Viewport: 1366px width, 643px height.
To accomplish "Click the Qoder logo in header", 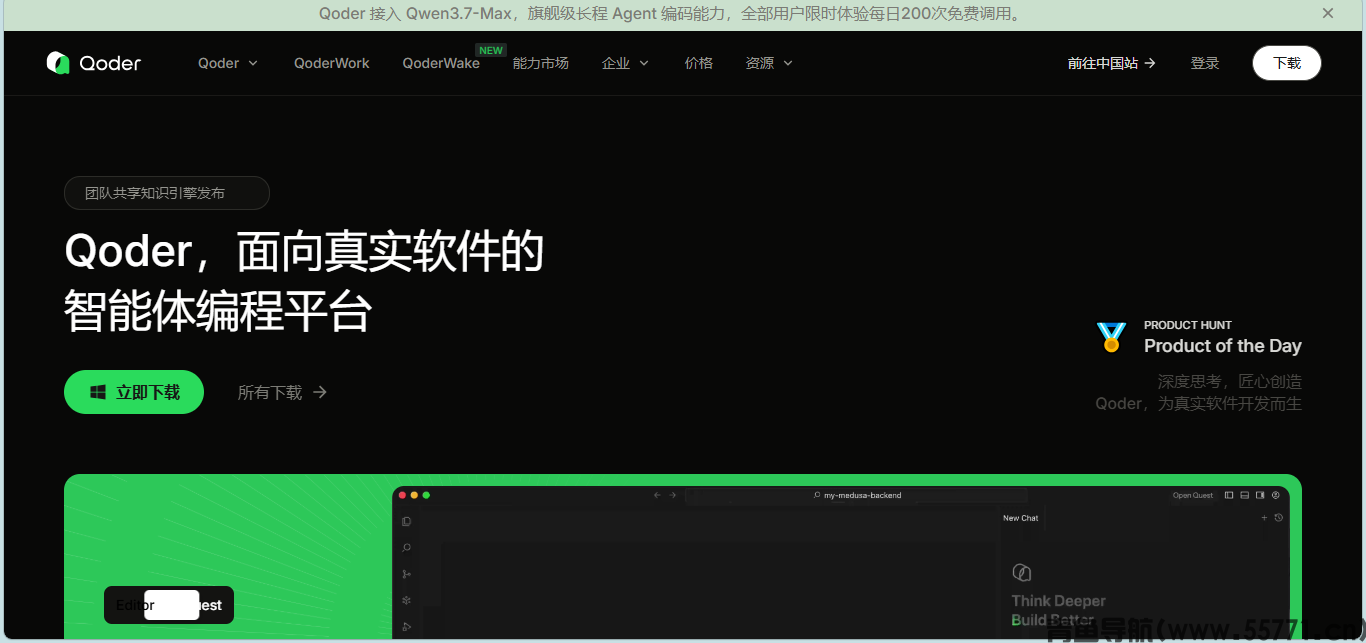I will pos(94,63).
